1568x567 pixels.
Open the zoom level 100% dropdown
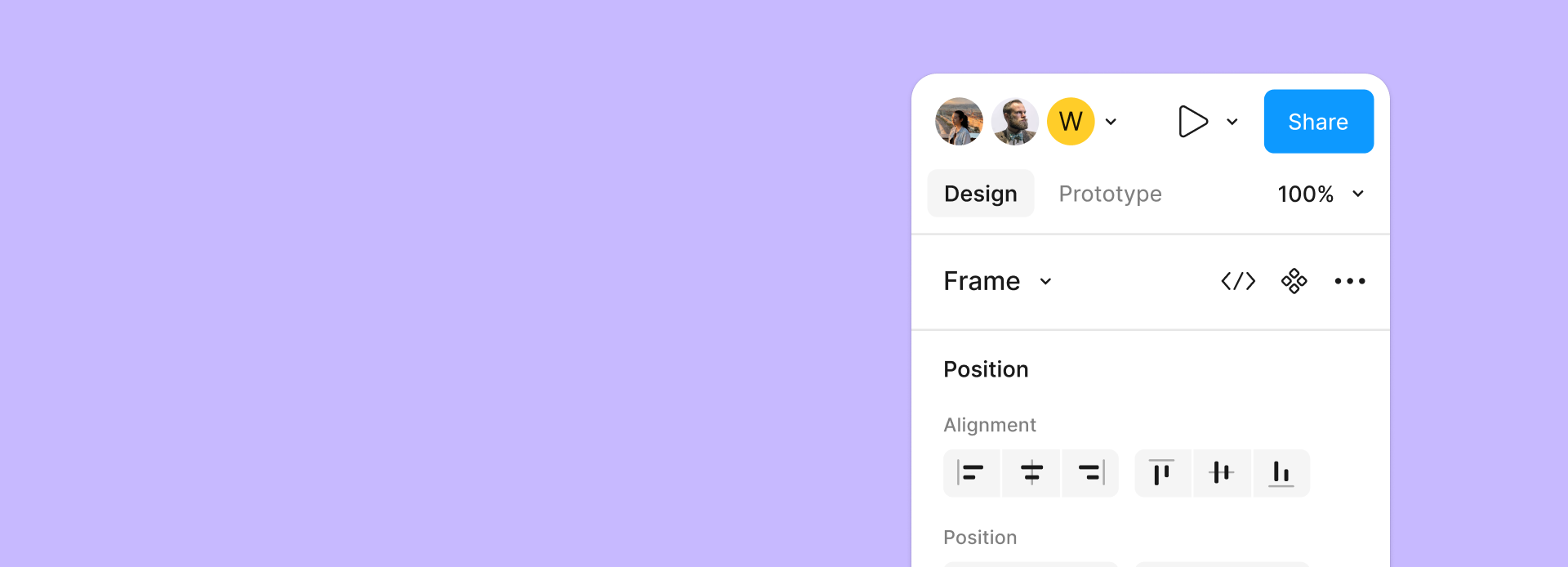pyautogui.click(x=1320, y=194)
